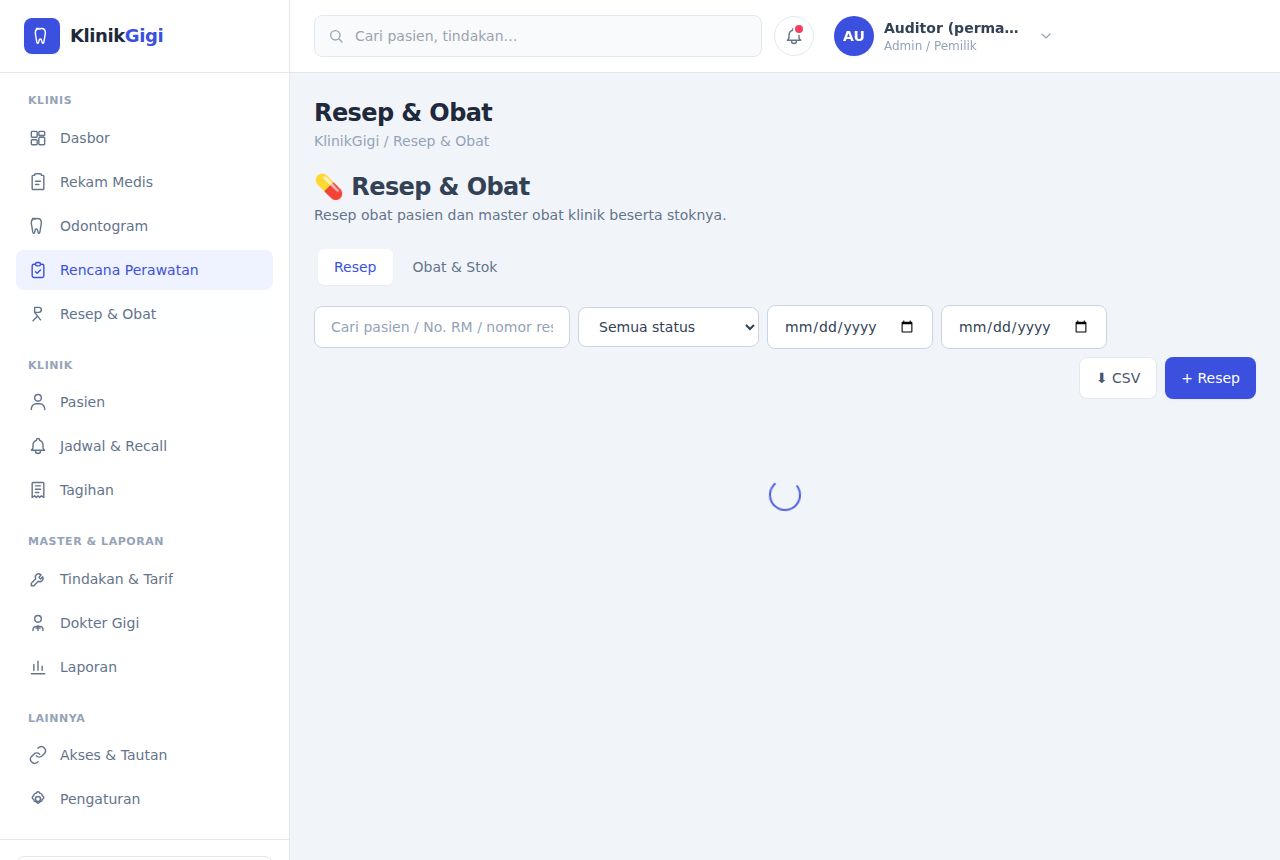1280x860 pixels.
Task: Focus the Cari pasien, tindakan search field
Action: 538,36
